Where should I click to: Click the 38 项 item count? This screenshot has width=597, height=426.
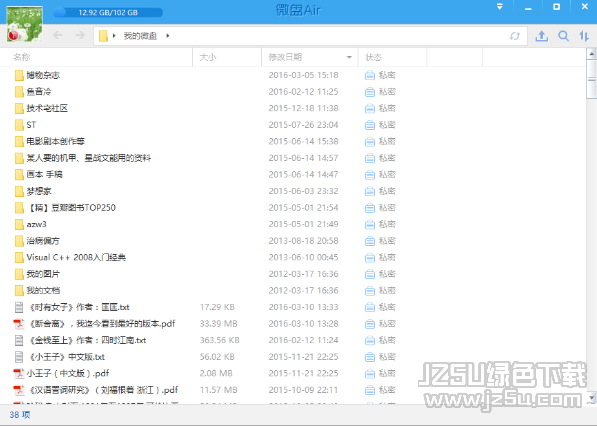point(20,415)
